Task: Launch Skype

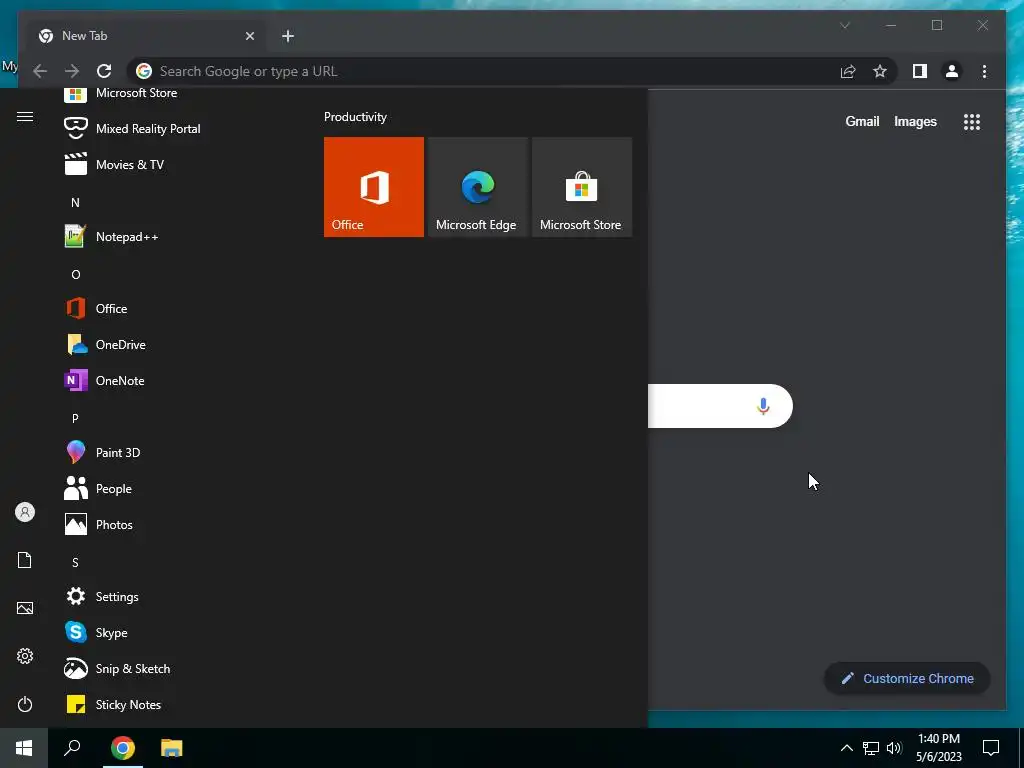Action: click(96, 632)
